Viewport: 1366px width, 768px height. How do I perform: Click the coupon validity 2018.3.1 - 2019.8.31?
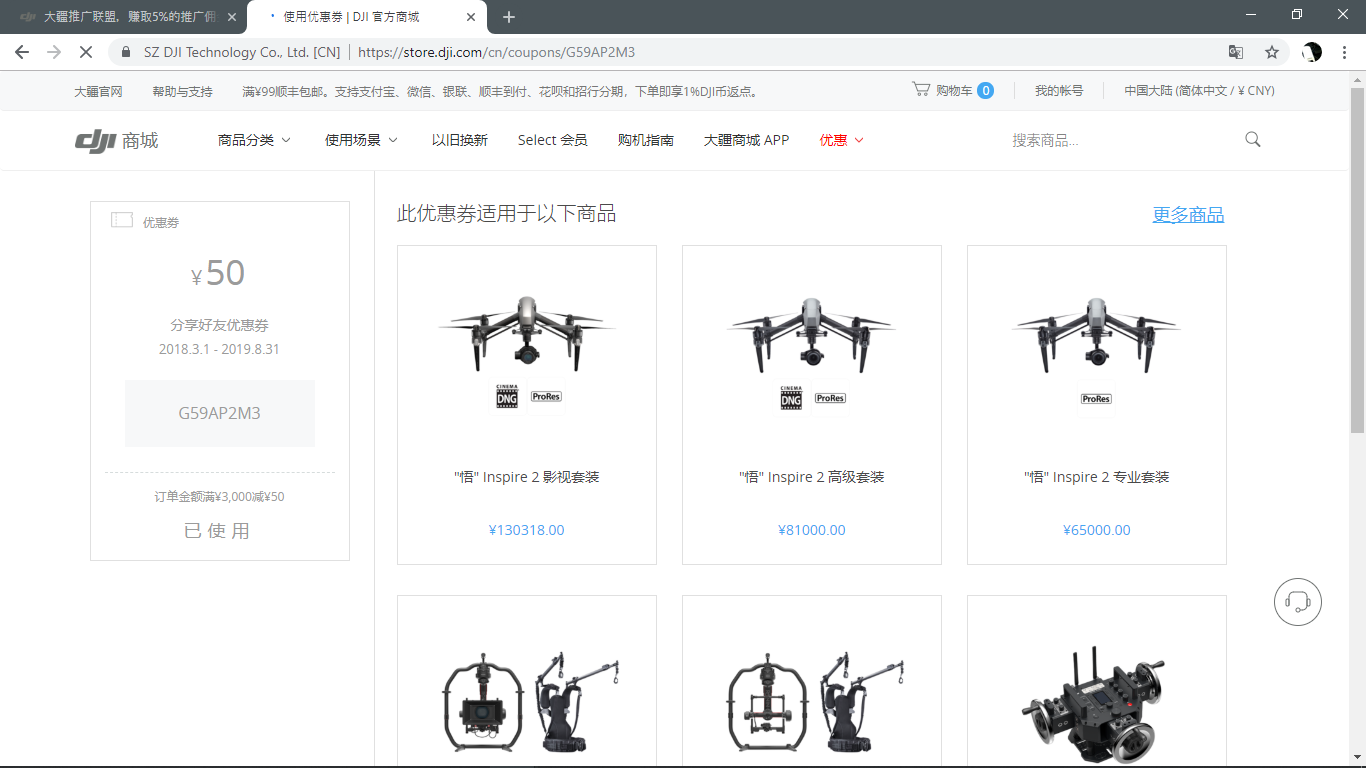[219, 350]
